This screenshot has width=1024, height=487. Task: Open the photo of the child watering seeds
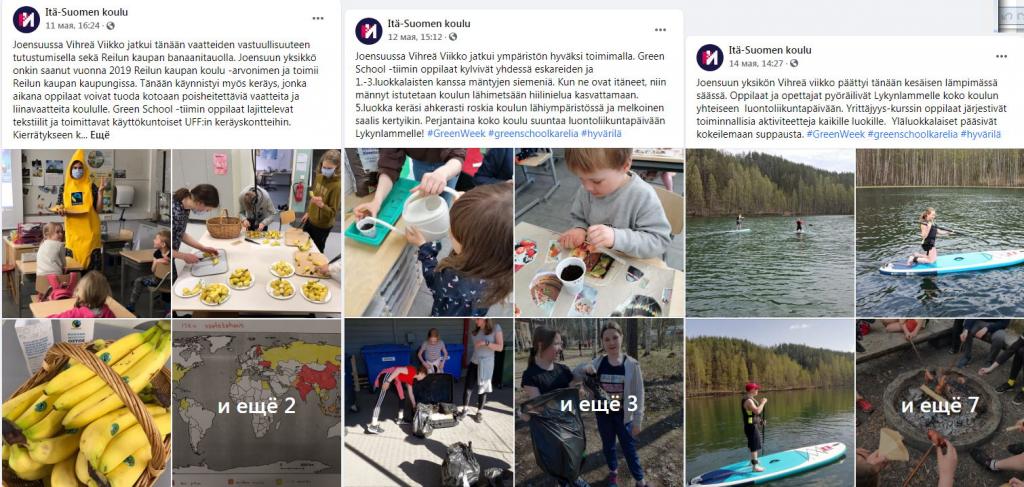(x=428, y=233)
